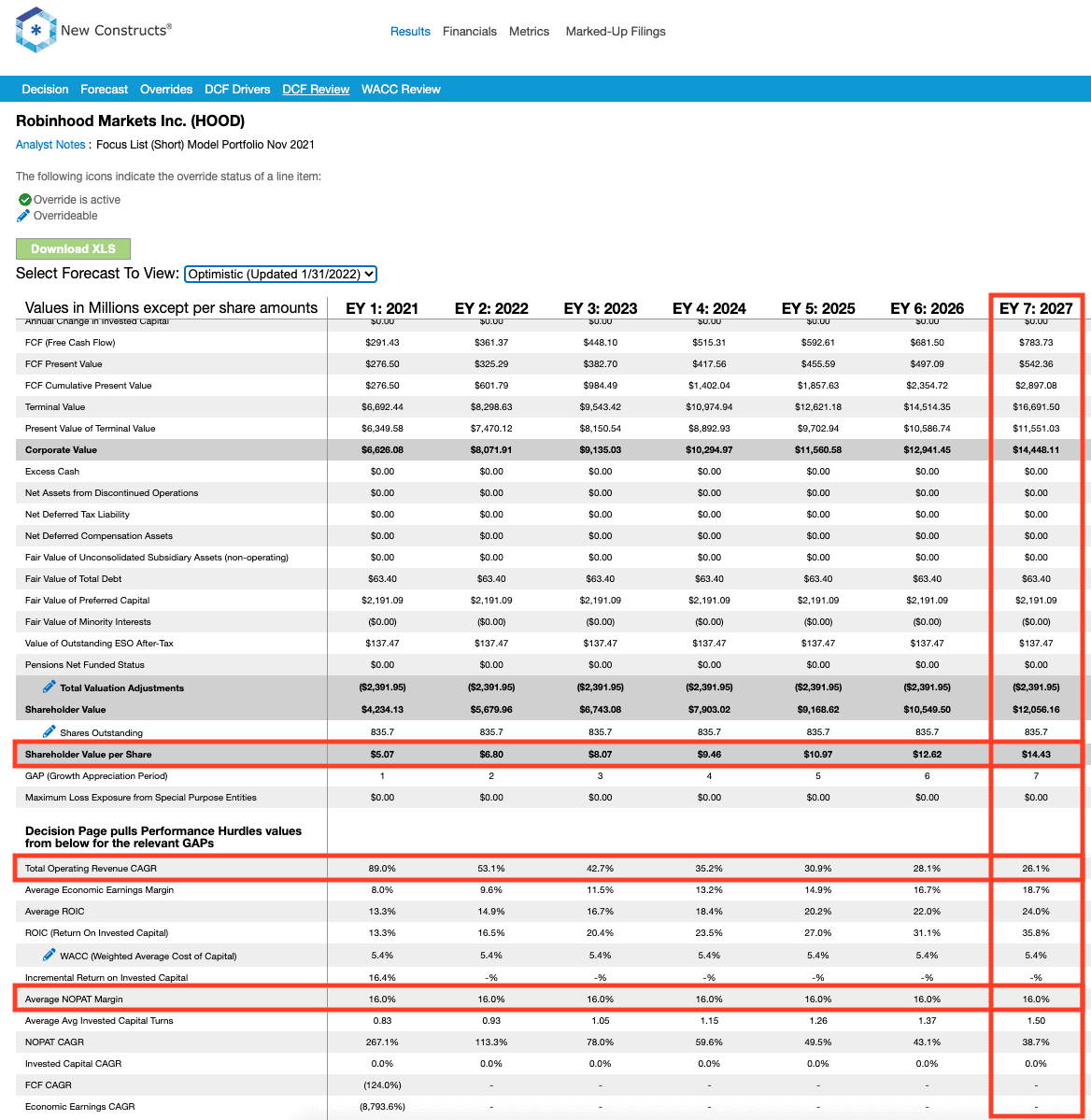1091x1120 pixels.
Task: Click the 'Average NOPAT Margin' row label
Action: tap(74, 999)
